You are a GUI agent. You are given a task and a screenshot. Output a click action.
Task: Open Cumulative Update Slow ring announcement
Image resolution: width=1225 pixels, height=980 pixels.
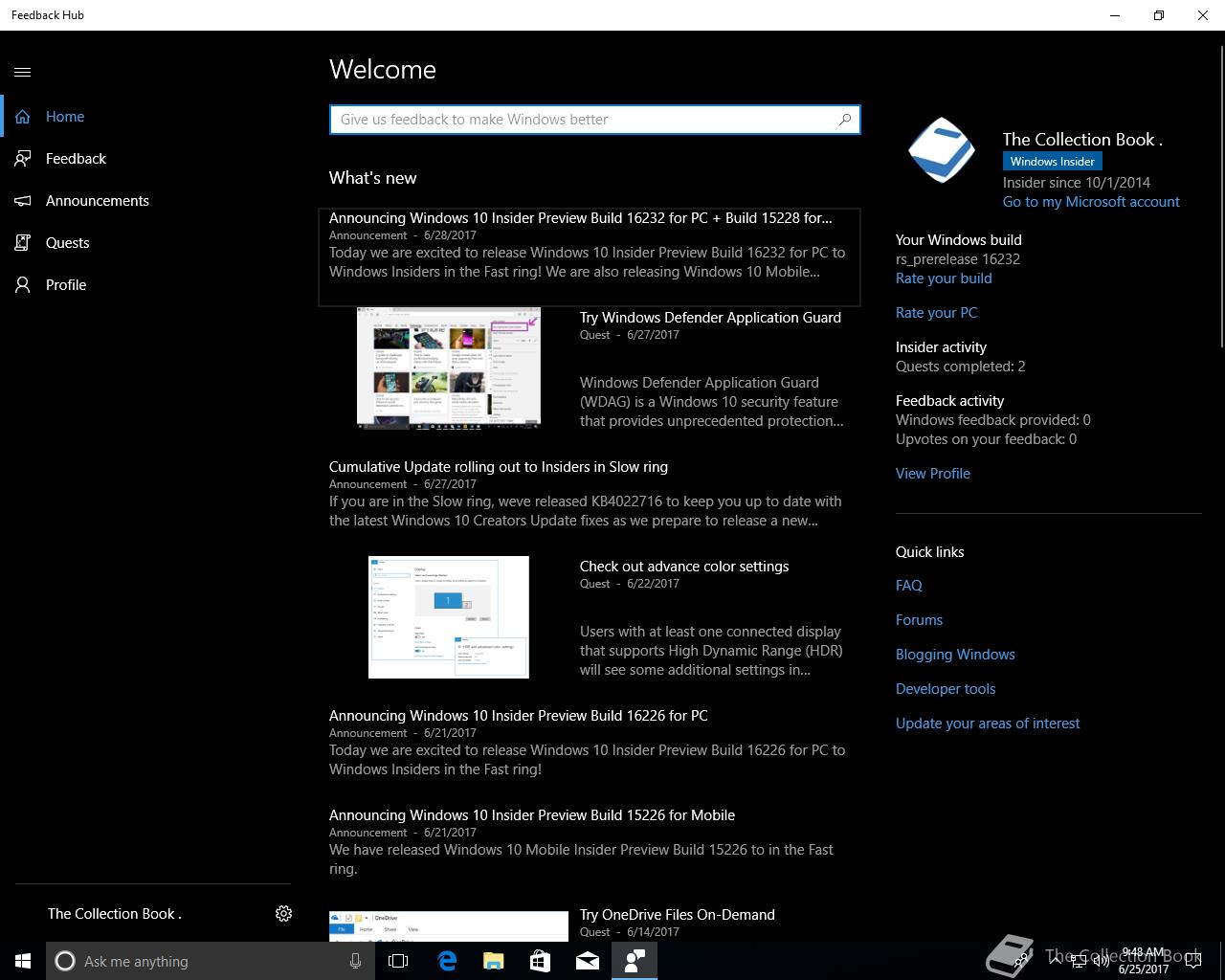[x=499, y=467]
